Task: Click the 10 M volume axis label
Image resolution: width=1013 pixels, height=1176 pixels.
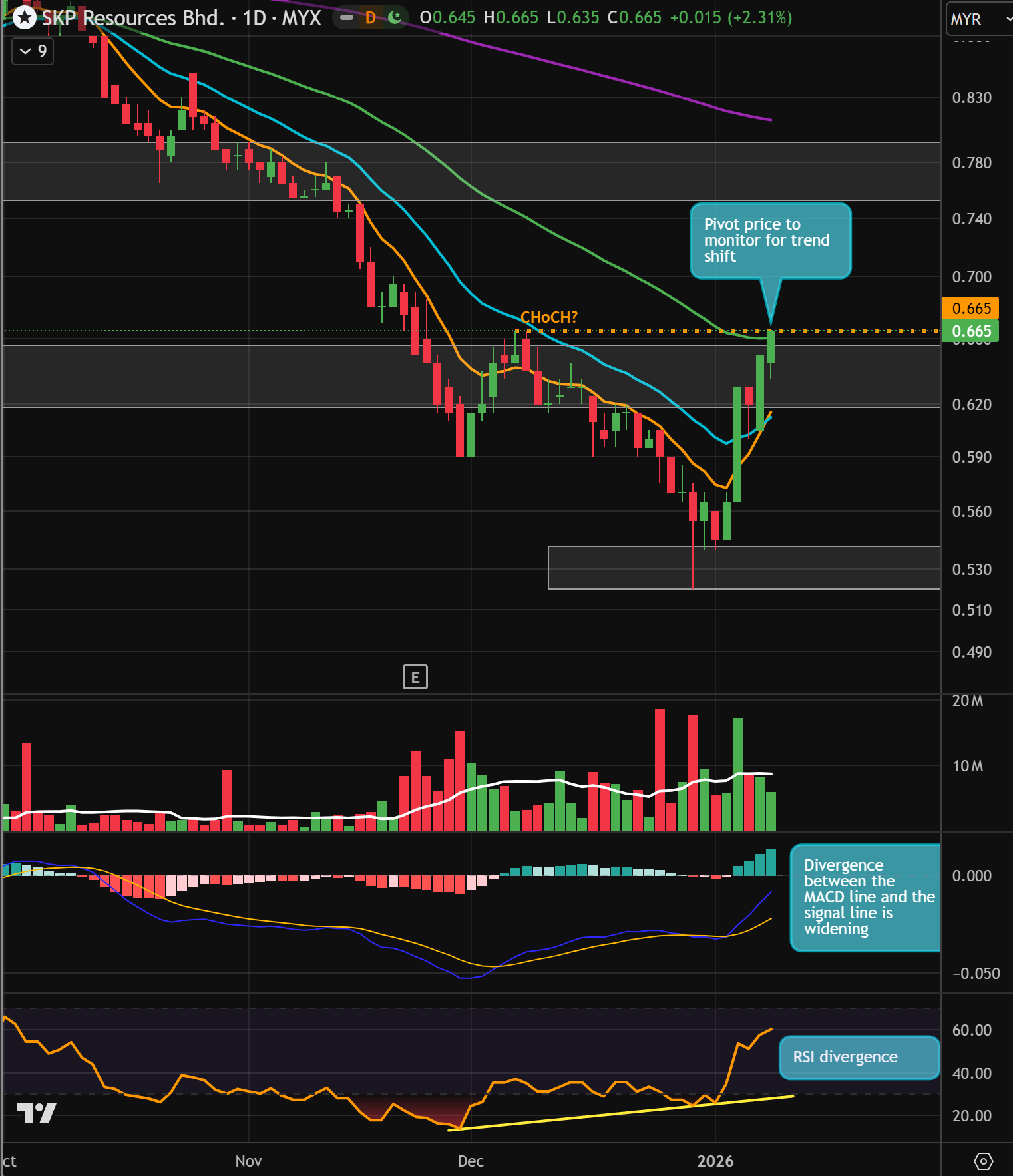Action: [968, 766]
